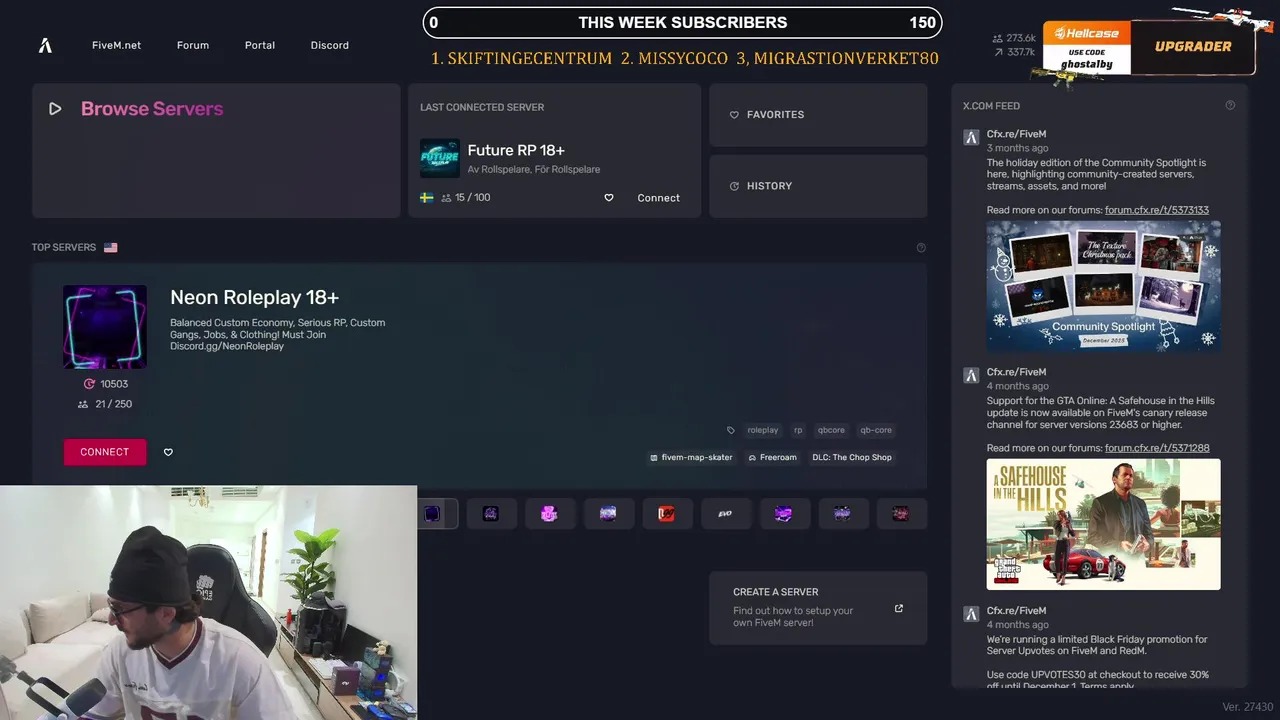Click the 273.6k players stat icon
This screenshot has height=720, width=1280.
coord(998,38)
